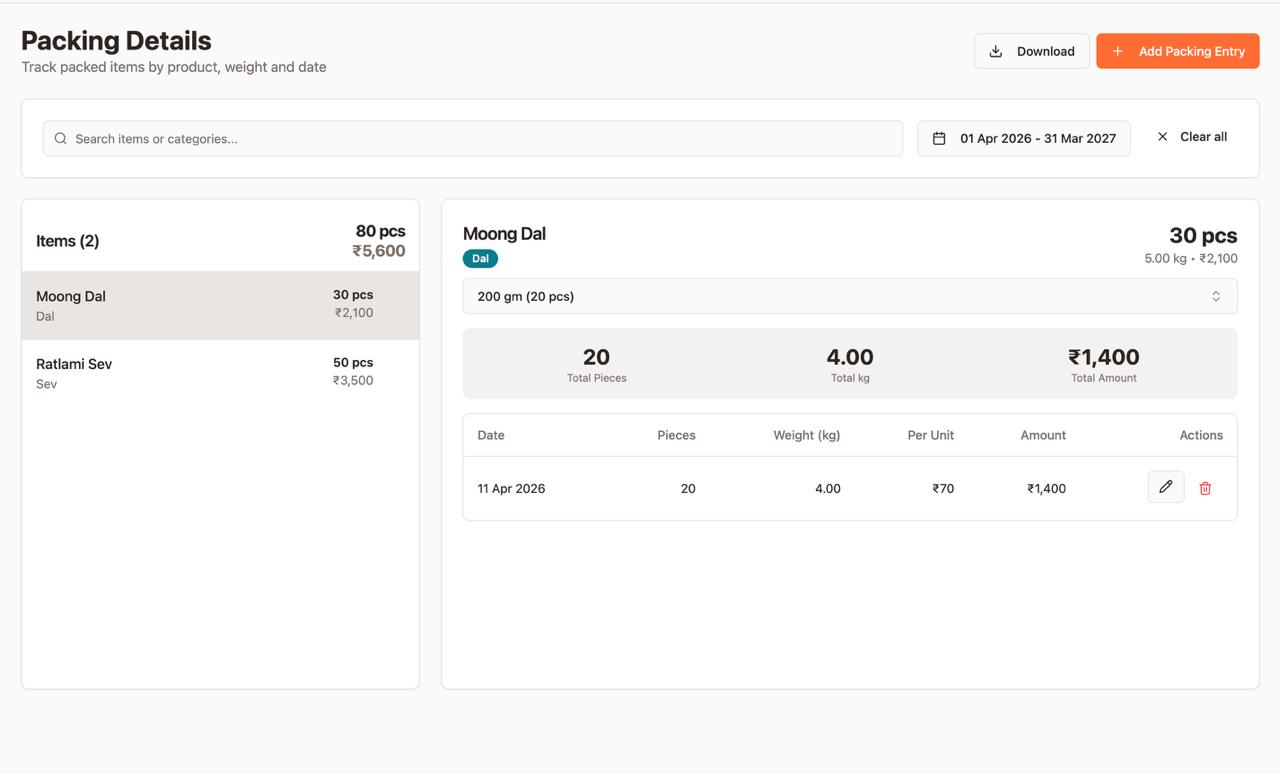The width and height of the screenshot is (1280, 774).
Task: Click the Pieces column header
Action: click(676, 435)
